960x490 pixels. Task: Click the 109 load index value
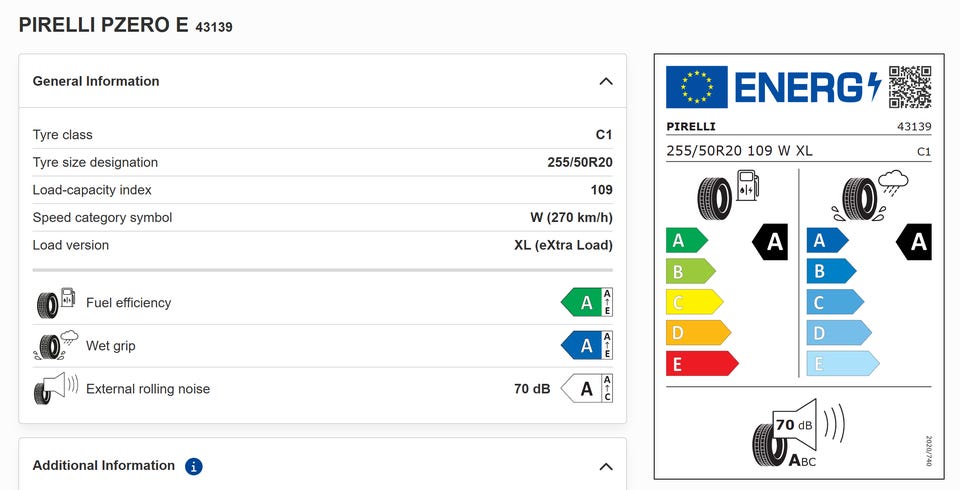[x=602, y=190]
